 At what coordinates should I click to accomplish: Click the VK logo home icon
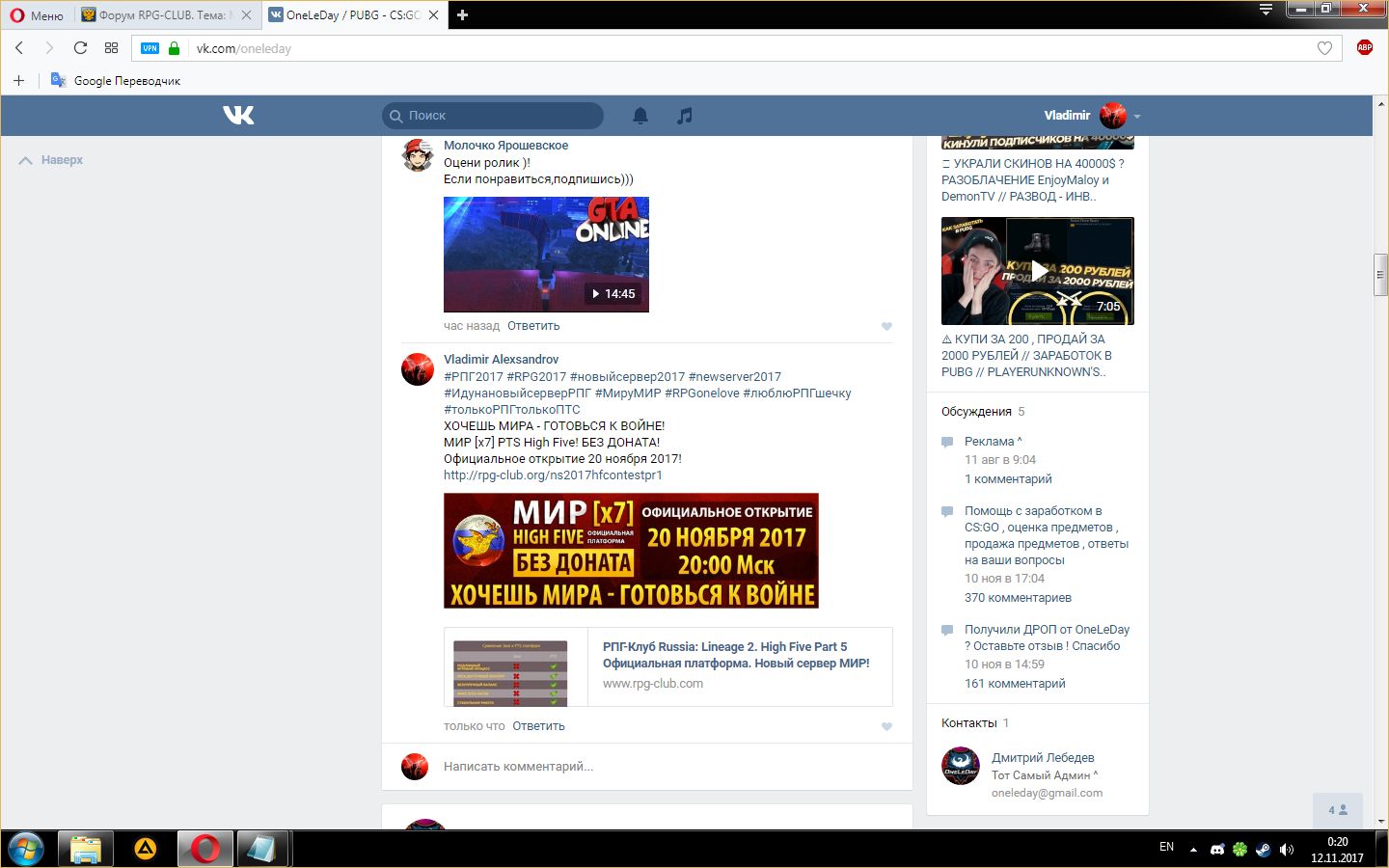(238, 116)
